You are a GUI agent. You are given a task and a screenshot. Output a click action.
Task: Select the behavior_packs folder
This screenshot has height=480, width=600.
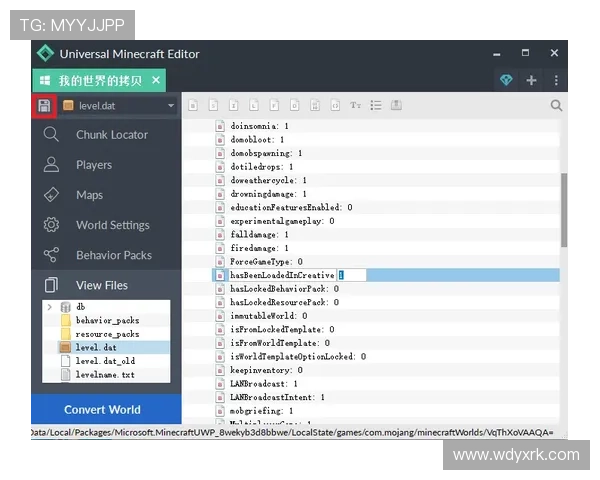pos(107,320)
